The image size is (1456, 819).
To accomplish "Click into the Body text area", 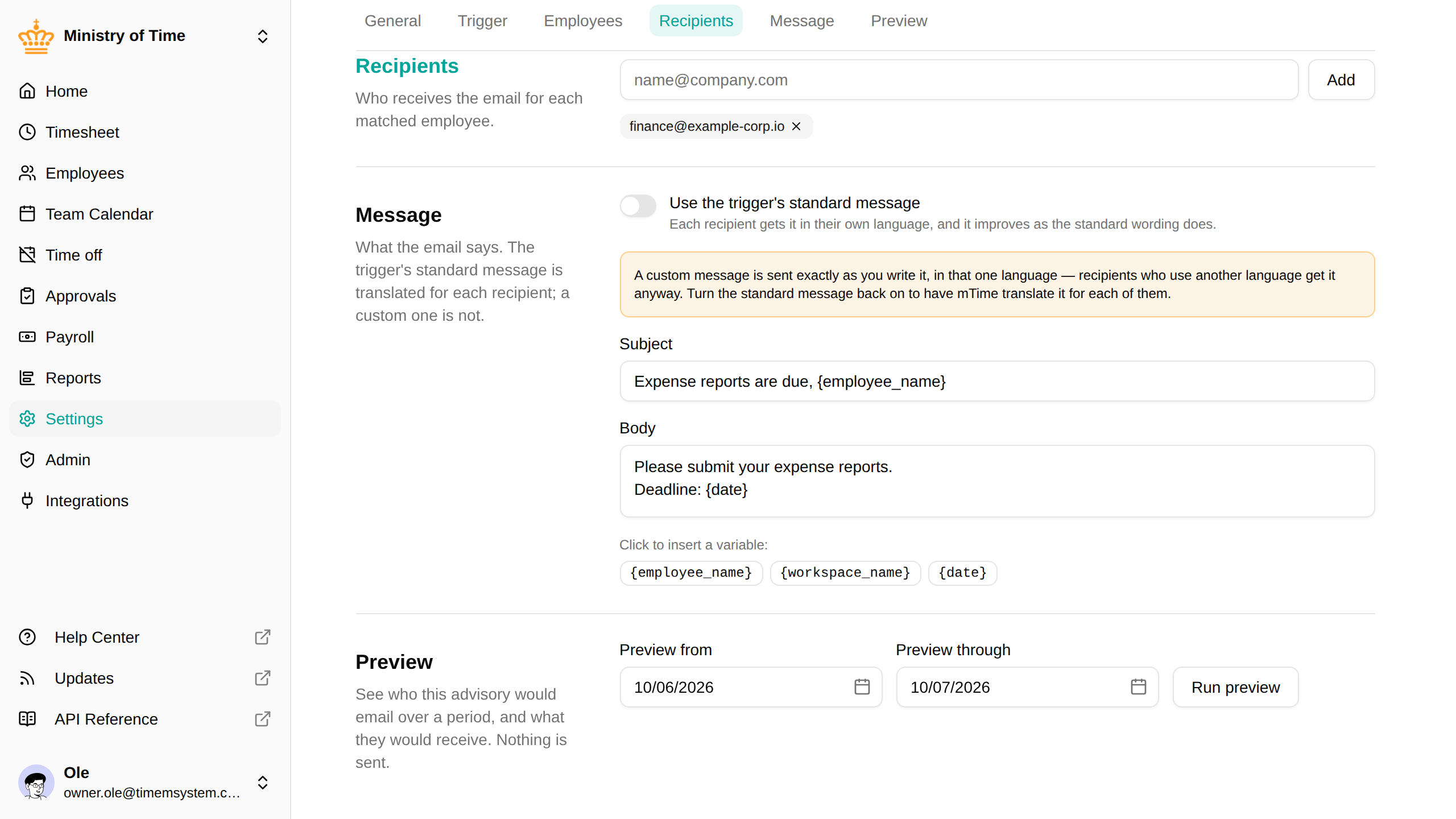I will click(997, 481).
